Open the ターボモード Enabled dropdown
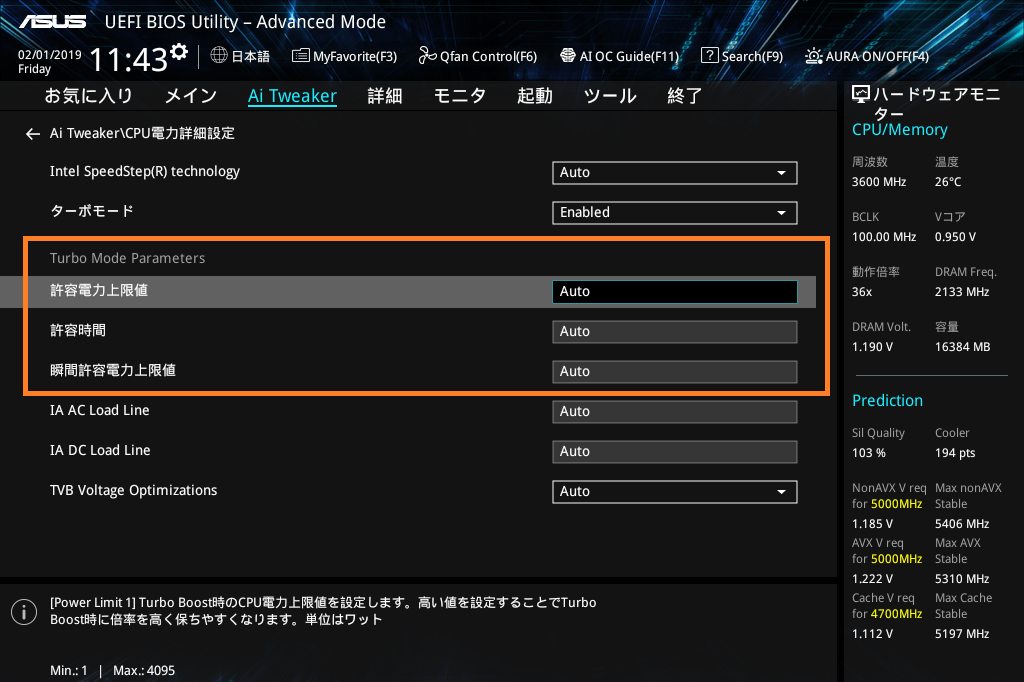The height and width of the screenshot is (682, 1024). pos(675,212)
